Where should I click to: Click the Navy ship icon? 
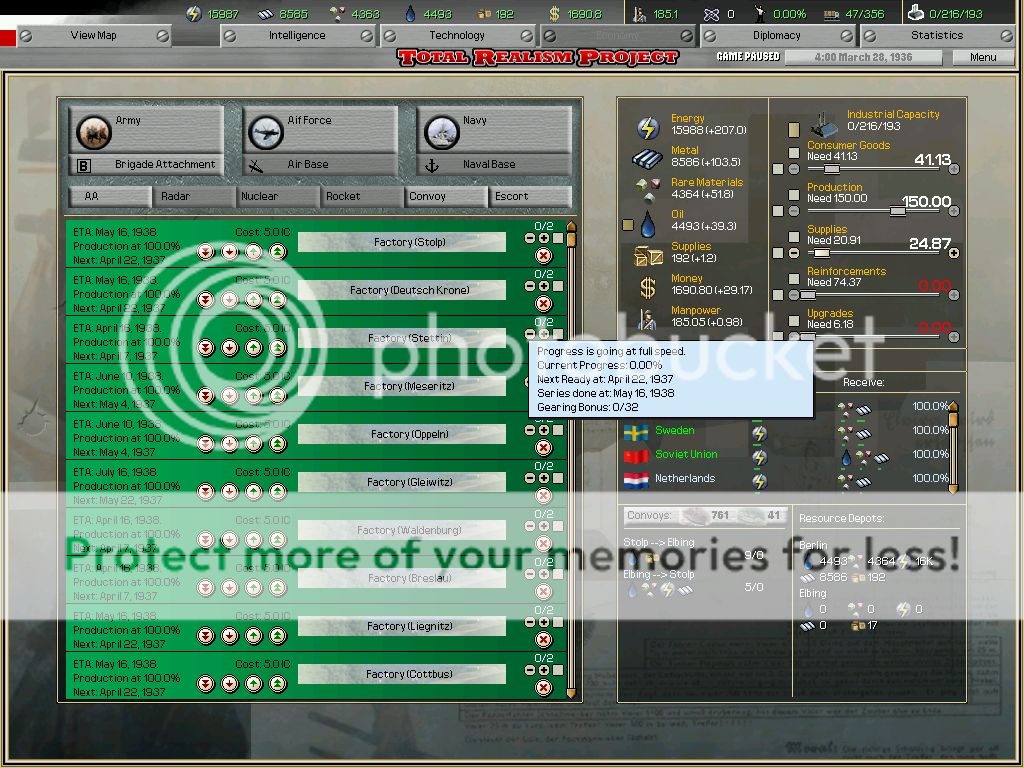pos(441,131)
